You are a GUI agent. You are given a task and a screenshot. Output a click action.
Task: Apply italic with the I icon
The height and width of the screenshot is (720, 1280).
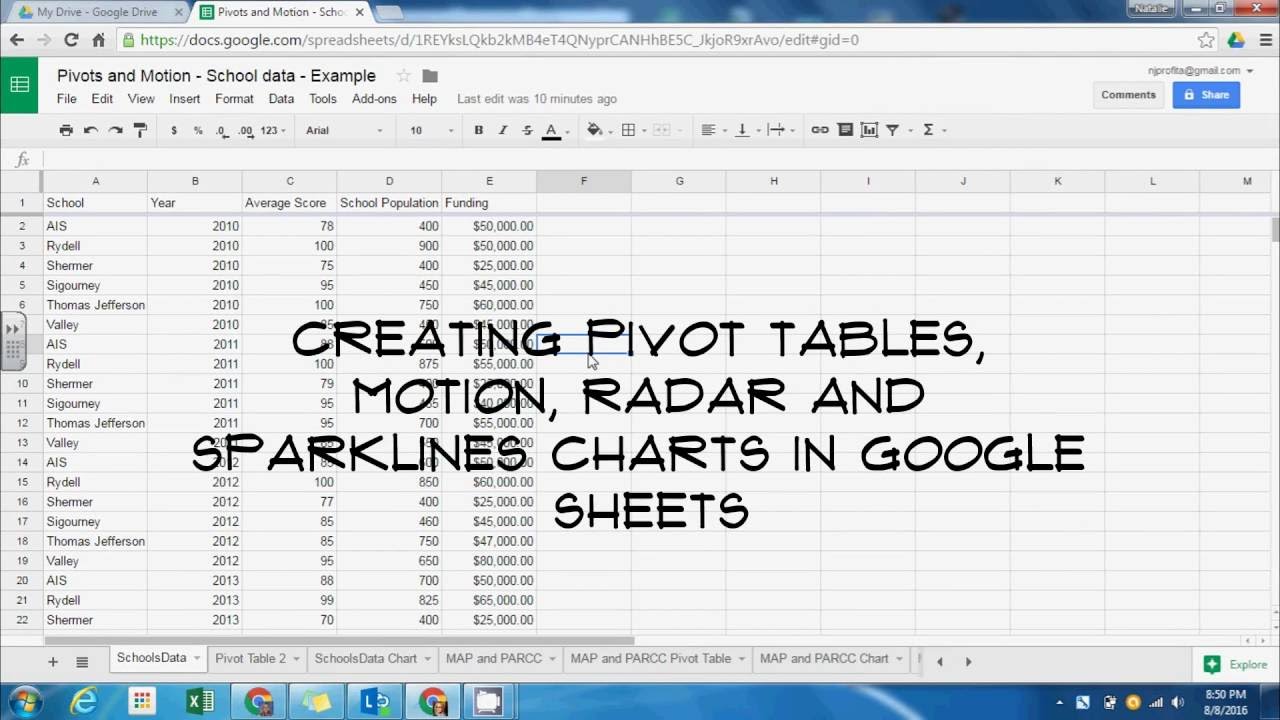tap(503, 130)
